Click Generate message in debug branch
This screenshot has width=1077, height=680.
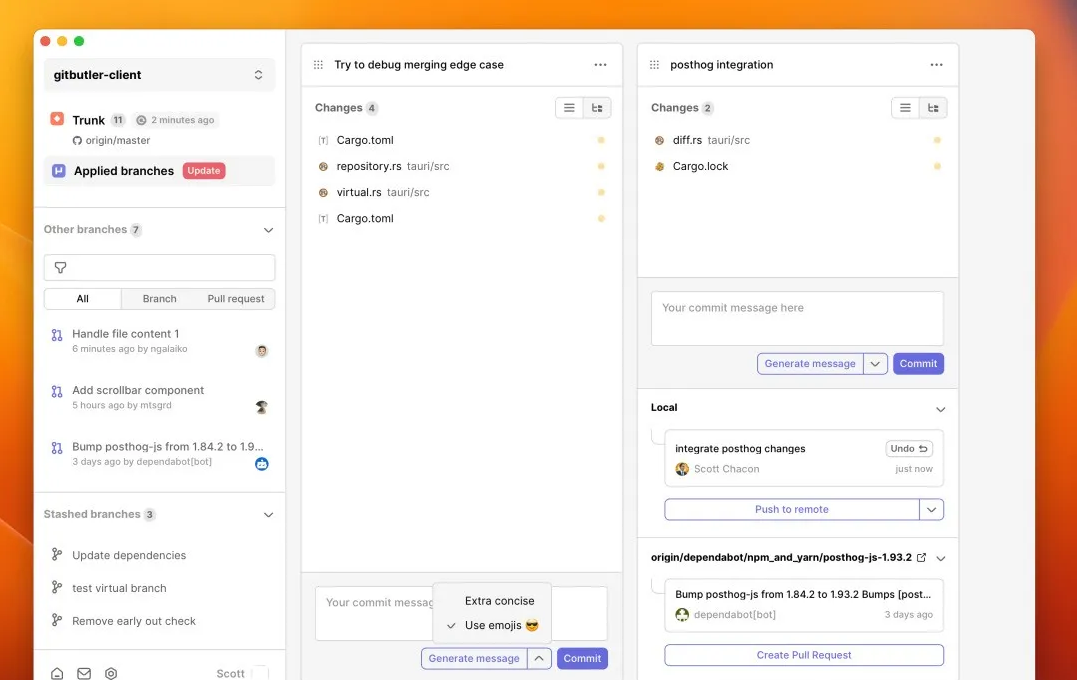(474, 658)
